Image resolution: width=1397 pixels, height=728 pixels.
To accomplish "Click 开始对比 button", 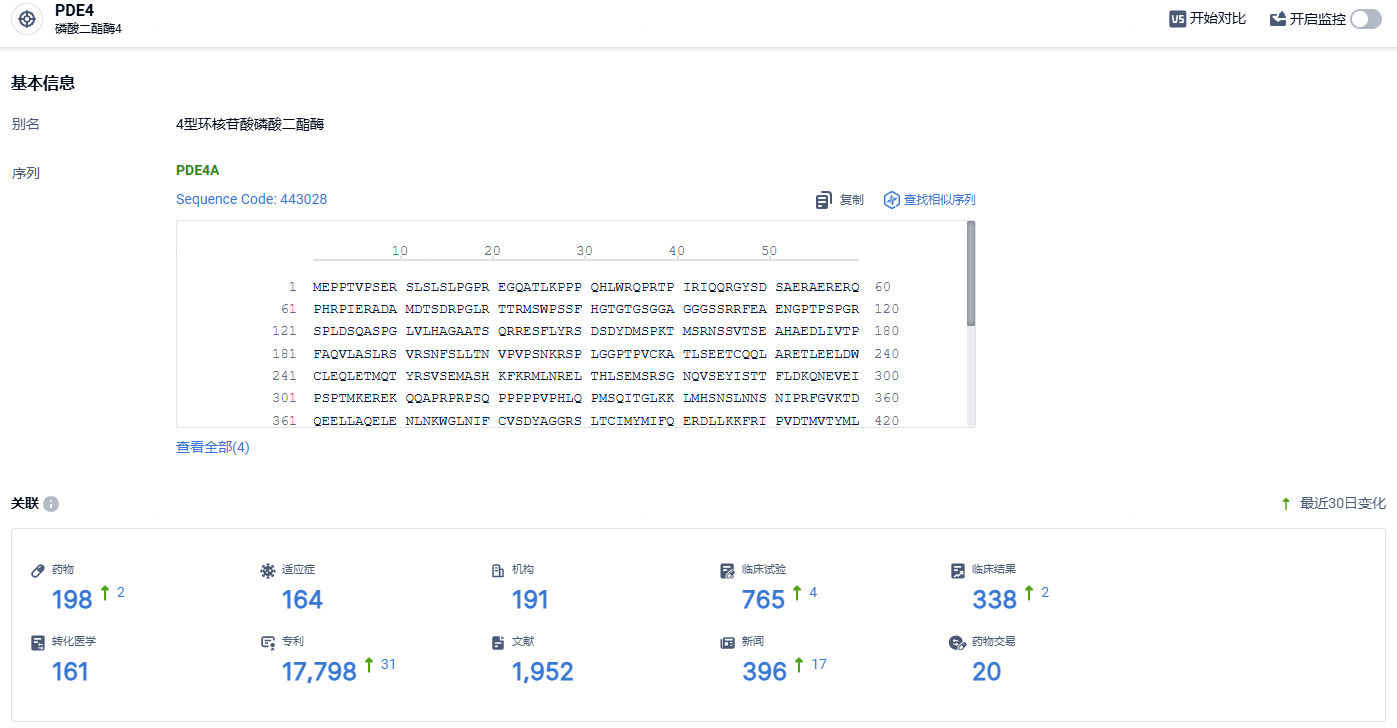I will 1217,19.
